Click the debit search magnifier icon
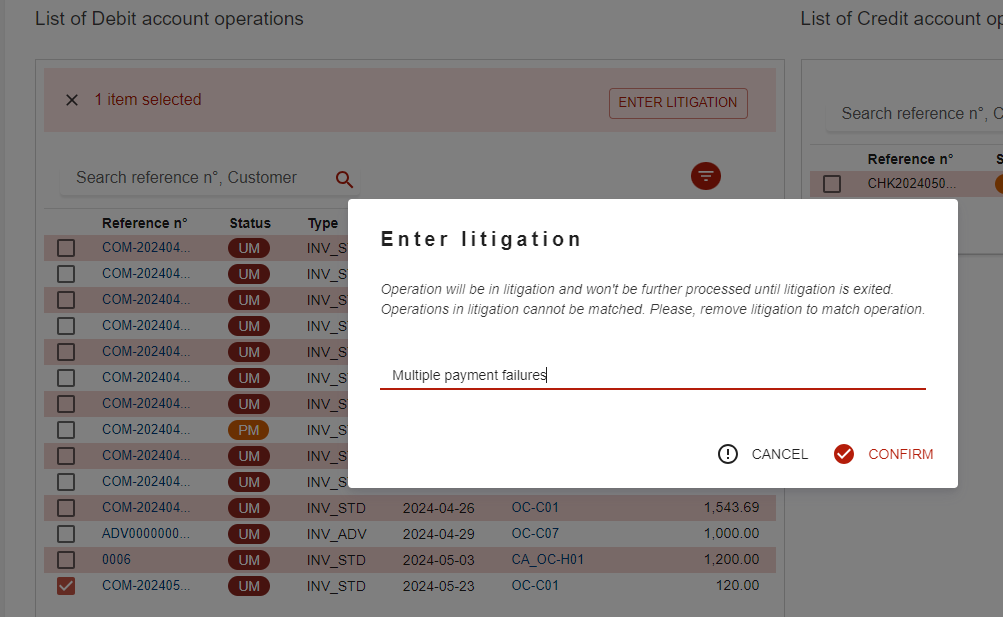 pyautogui.click(x=344, y=179)
